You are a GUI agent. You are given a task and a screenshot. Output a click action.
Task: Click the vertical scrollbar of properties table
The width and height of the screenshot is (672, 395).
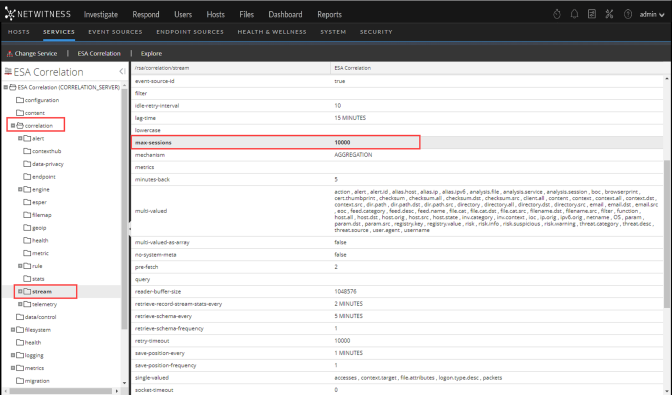pyautogui.click(x=666, y=234)
